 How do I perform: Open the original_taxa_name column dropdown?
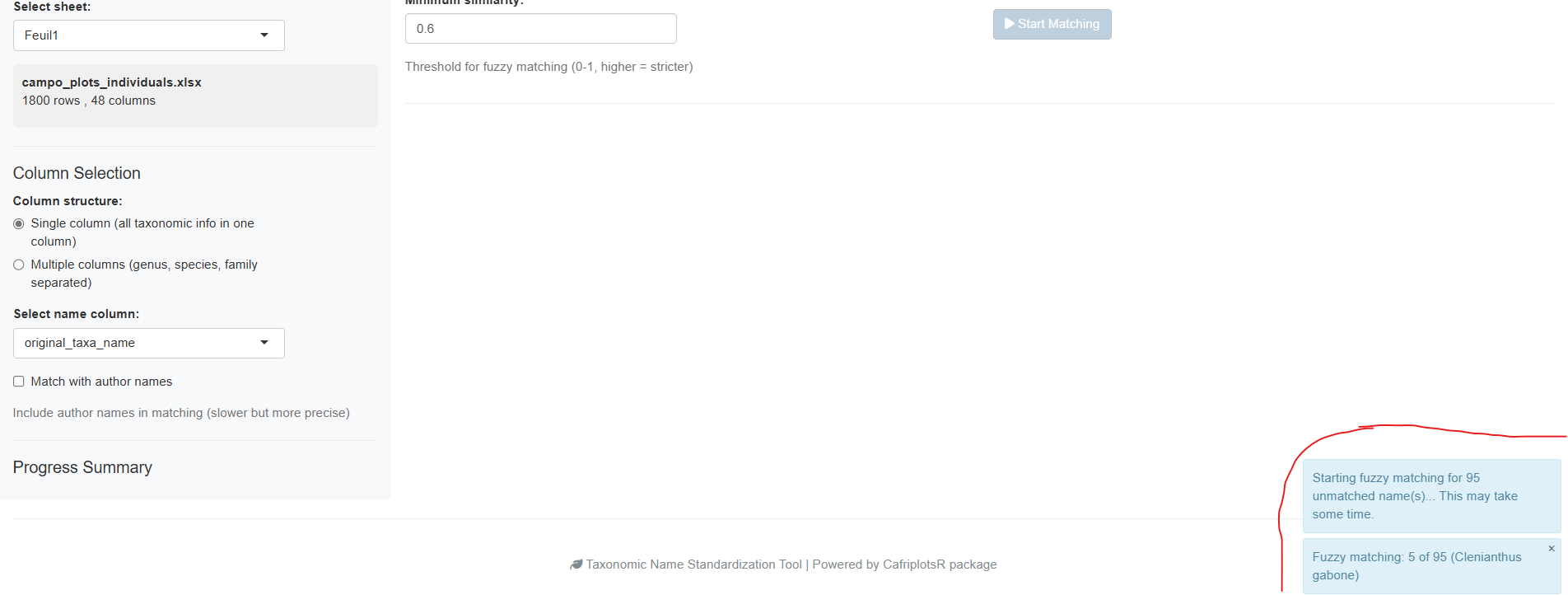pos(149,343)
